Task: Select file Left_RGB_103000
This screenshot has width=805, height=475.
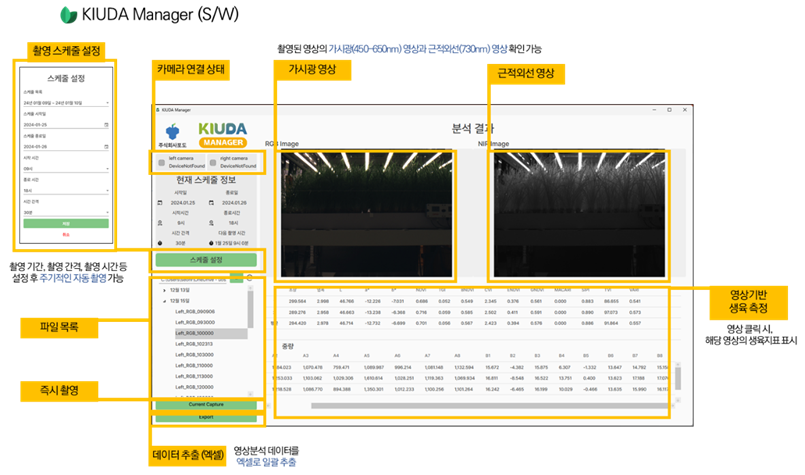Action: [x=195, y=355]
